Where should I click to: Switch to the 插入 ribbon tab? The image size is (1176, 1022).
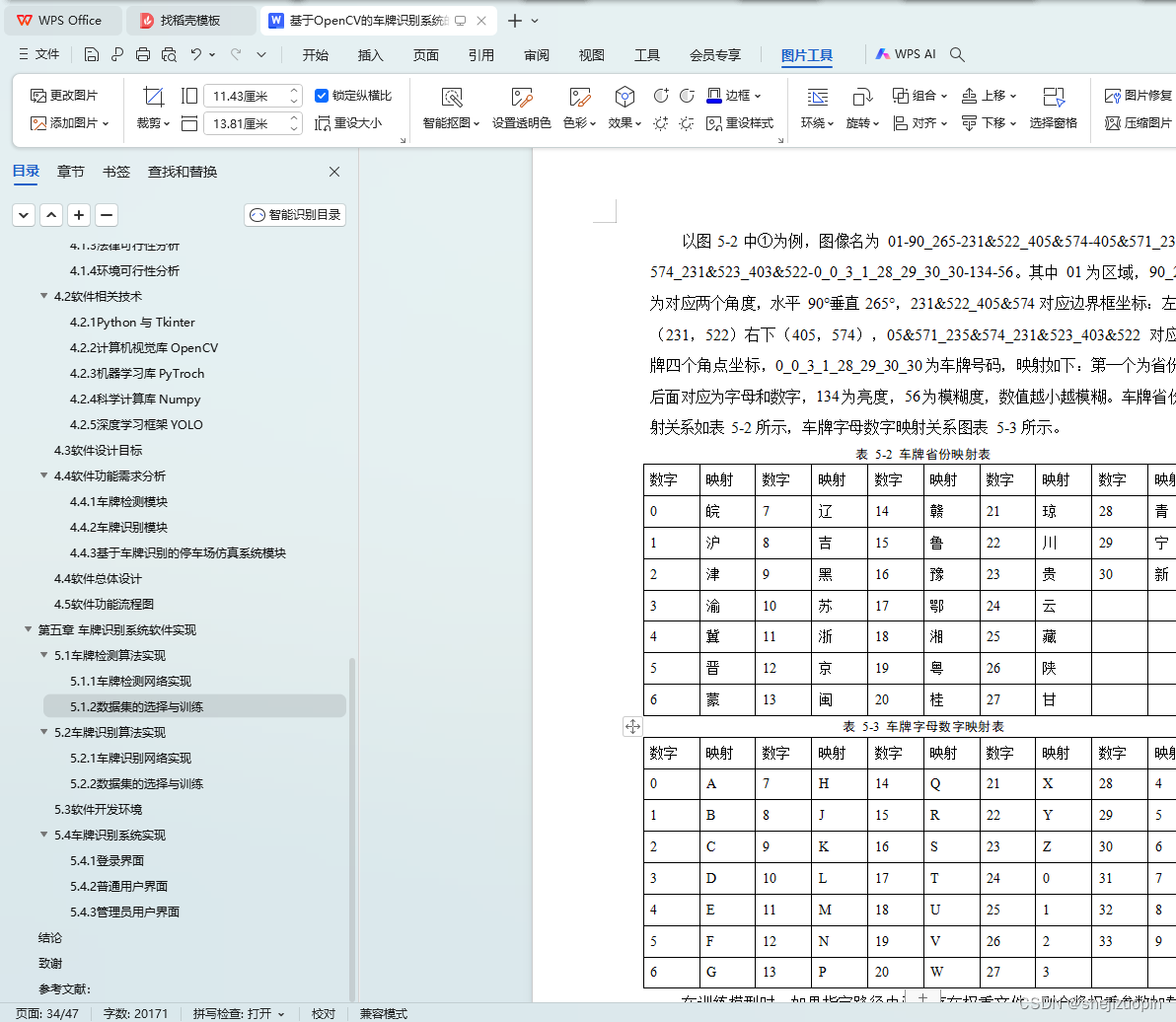pos(371,54)
